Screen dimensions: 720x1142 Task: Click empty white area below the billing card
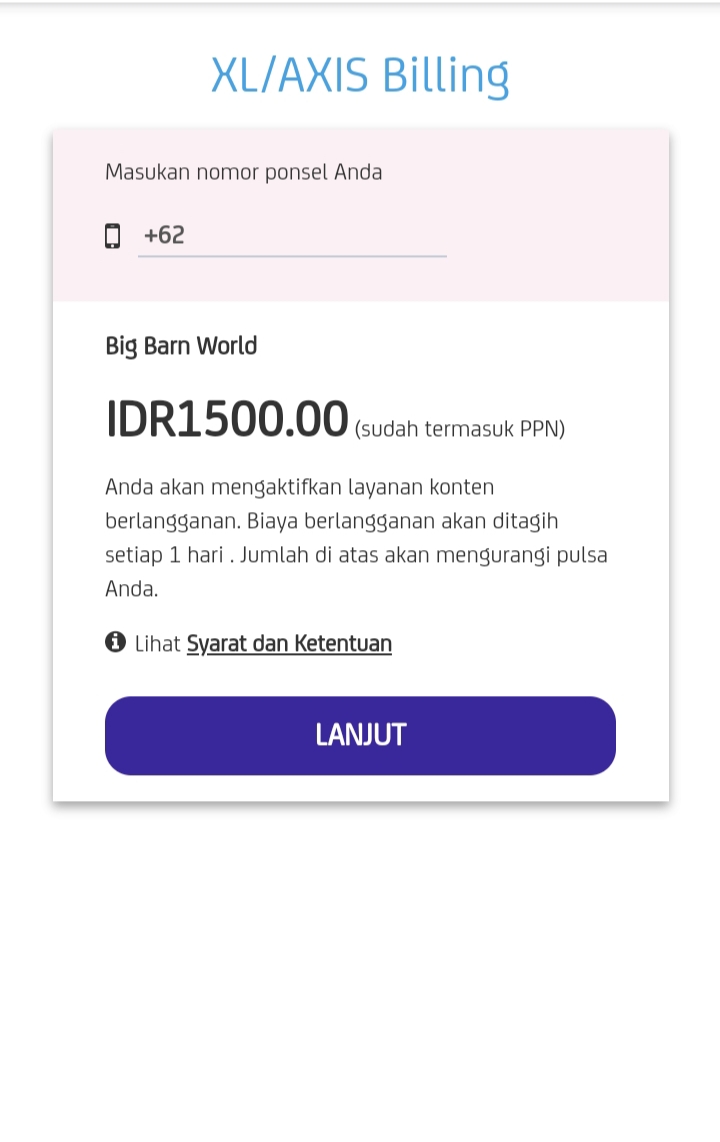click(x=360, y=960)
